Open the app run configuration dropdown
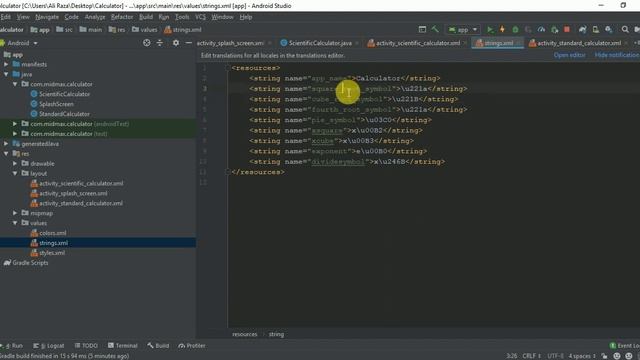Screen dimensions: 640x360 click(462, 30)
